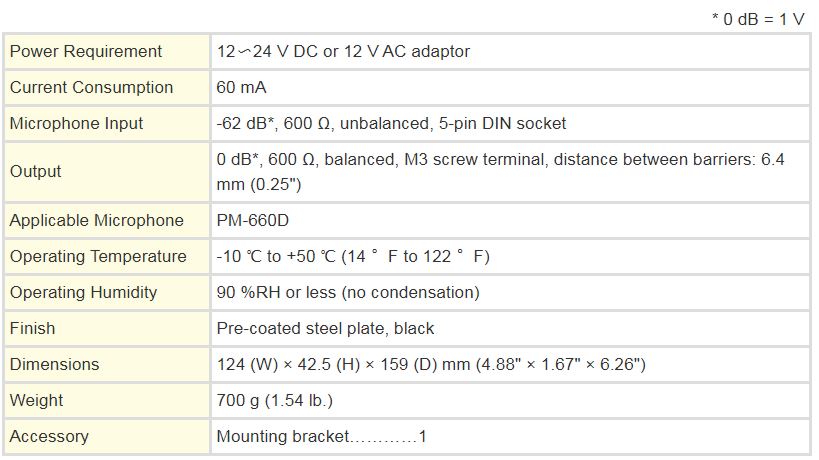Screen dimensions: 819x460
Task: Select the Microphone Input row label
Action: point(76,123)
